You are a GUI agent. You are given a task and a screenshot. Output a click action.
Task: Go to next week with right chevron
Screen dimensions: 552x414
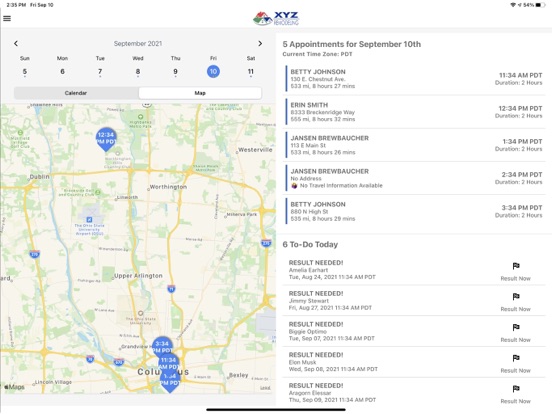pos(260,43)
